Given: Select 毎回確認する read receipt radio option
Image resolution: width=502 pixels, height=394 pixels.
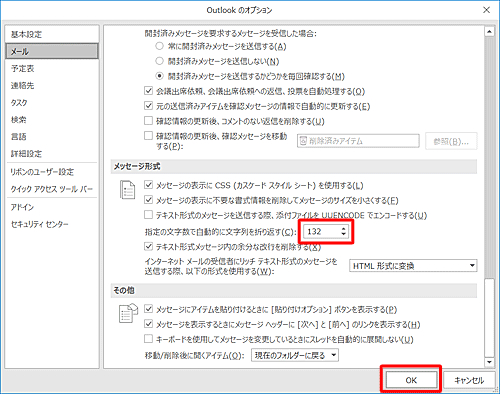Looking at the screenshot, I should pyautogui.click(x=160, y=76).
